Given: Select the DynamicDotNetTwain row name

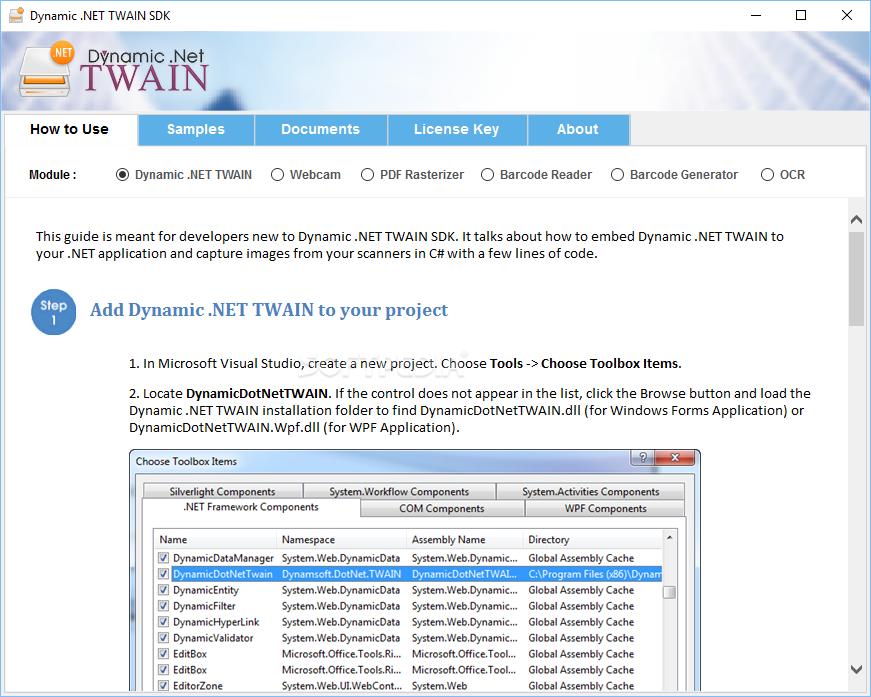Looking at the screenshot, I should tap(223, 574).
